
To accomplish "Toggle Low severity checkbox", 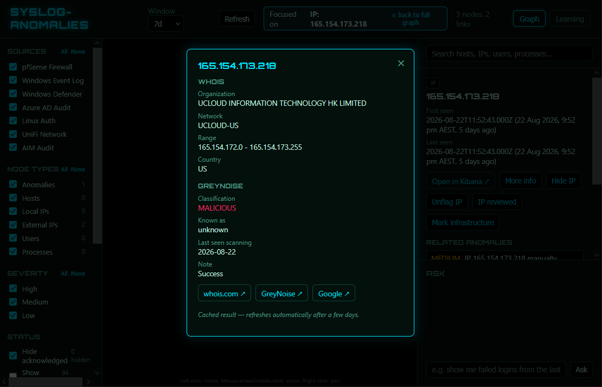I will point(13,315).
